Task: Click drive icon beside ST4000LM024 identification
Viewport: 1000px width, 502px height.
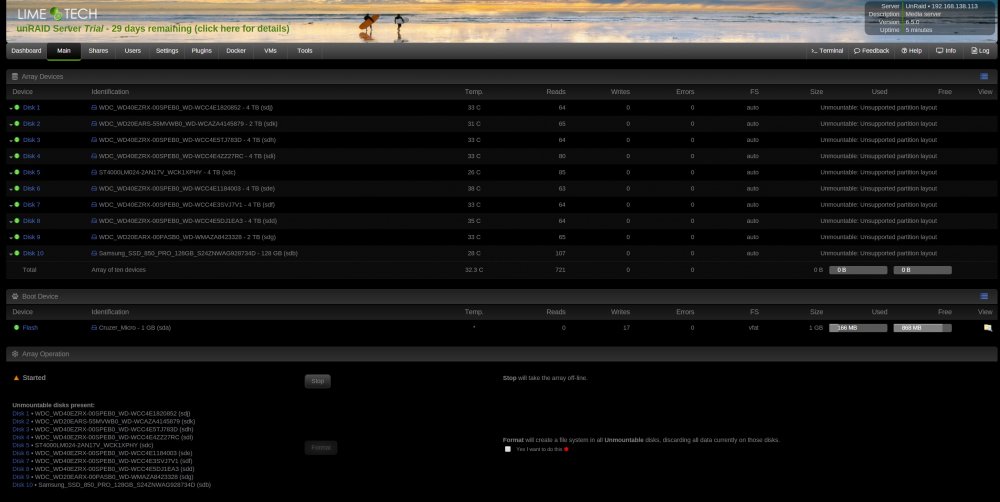Action: pyautogui.click(x=94, y=172)
